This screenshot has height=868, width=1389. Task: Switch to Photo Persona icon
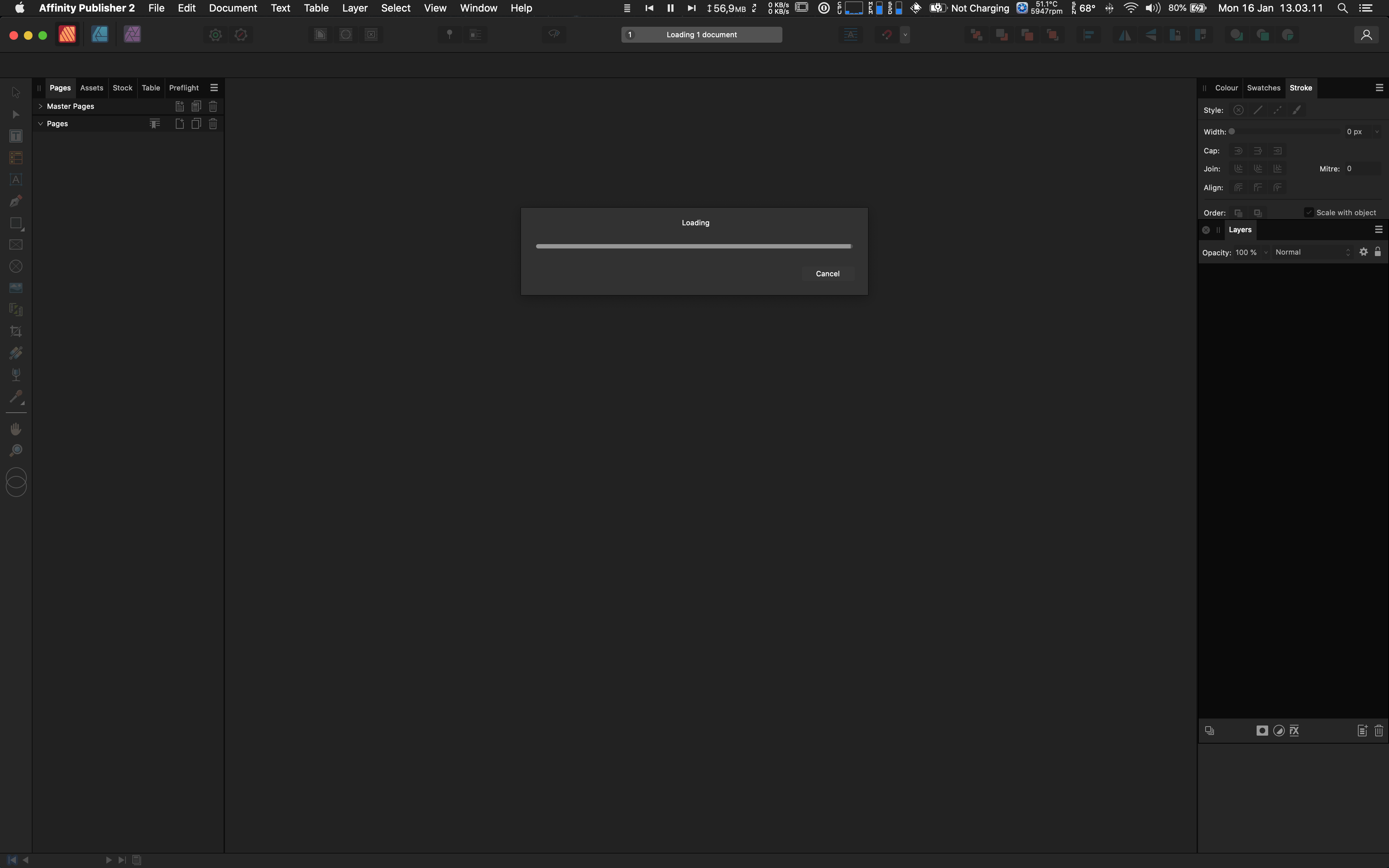tap(132, 34)
